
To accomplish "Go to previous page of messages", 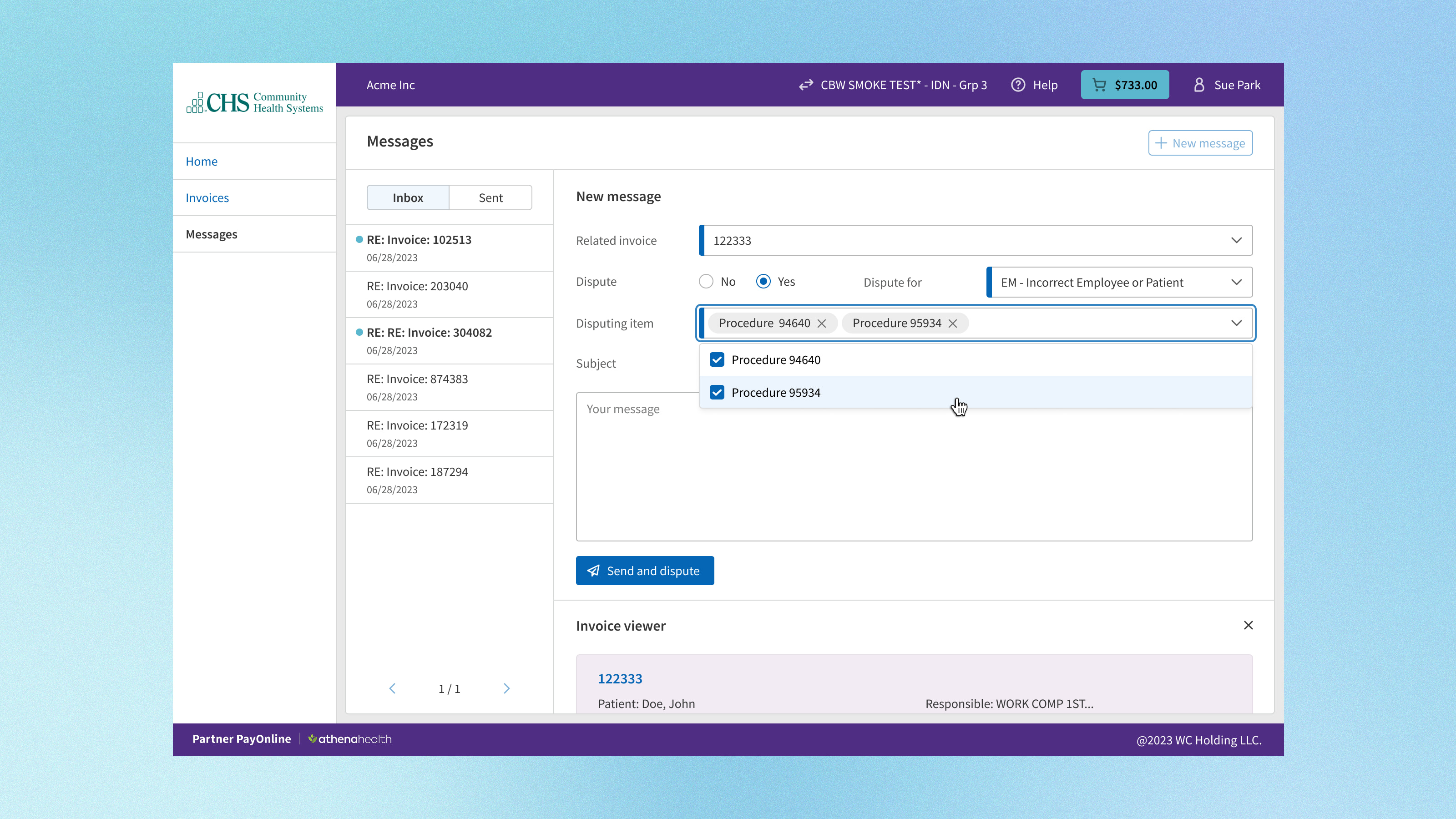I will (392, 688).
